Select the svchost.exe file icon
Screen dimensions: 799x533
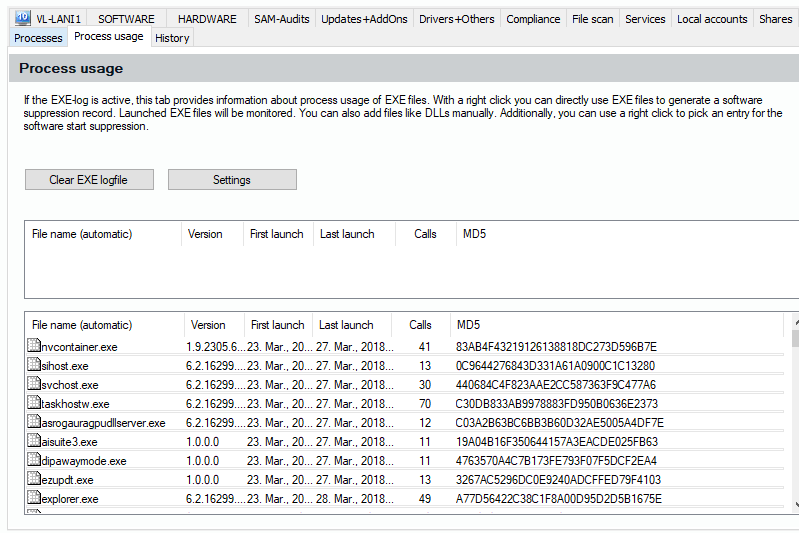33,385
